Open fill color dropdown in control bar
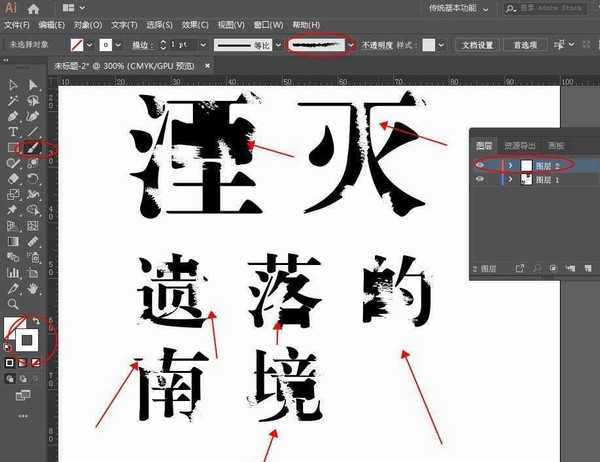 tap(90, 45)
